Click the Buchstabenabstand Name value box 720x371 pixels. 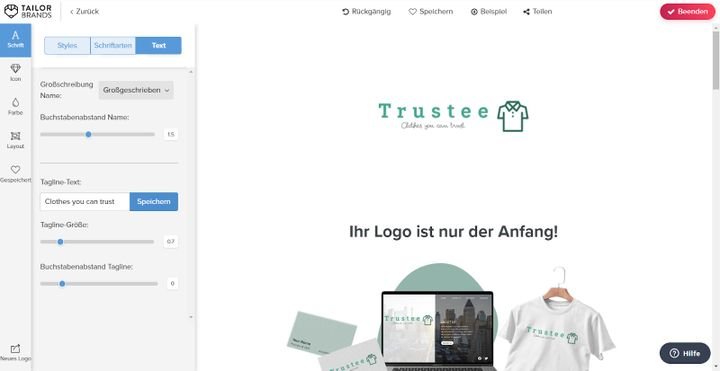pos(171,135)
